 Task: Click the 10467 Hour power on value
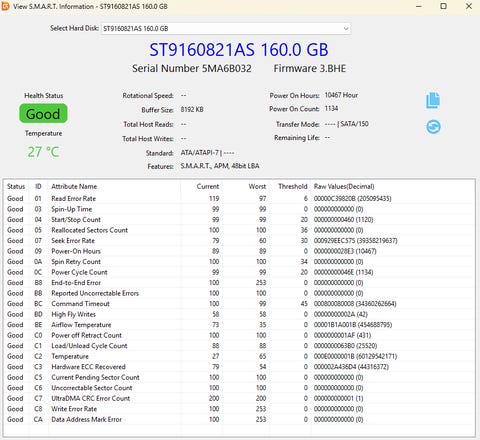[341, 95]
